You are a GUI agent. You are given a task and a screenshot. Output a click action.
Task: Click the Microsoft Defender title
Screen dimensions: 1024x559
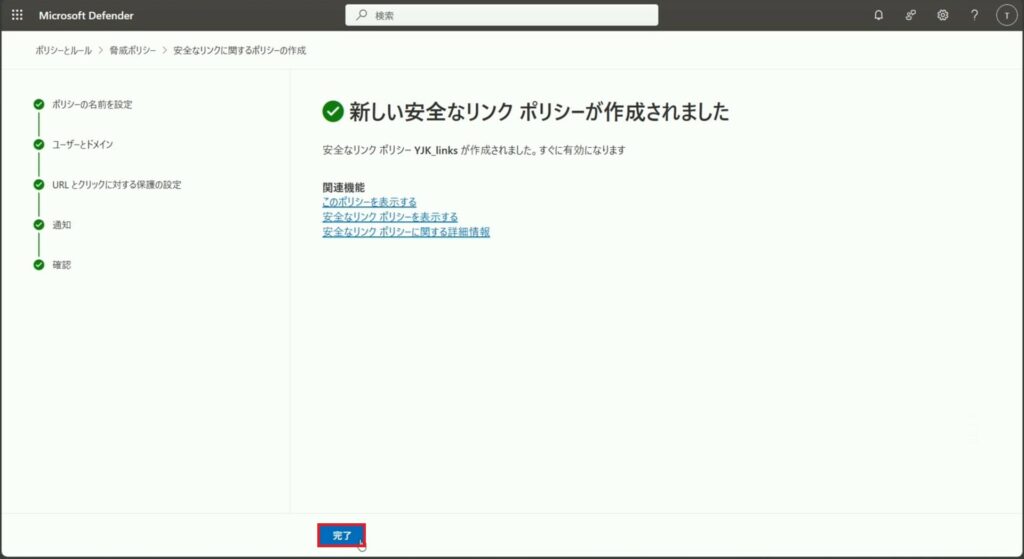[86, 15]
